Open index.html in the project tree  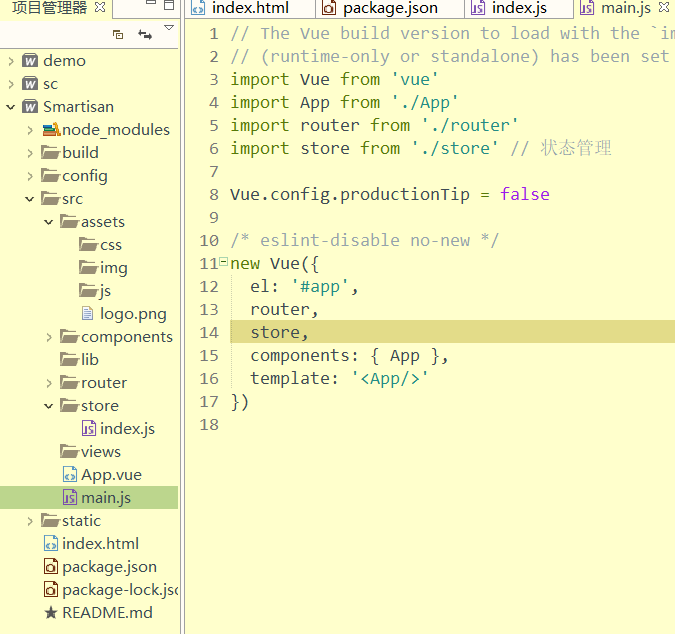(100, 544)
